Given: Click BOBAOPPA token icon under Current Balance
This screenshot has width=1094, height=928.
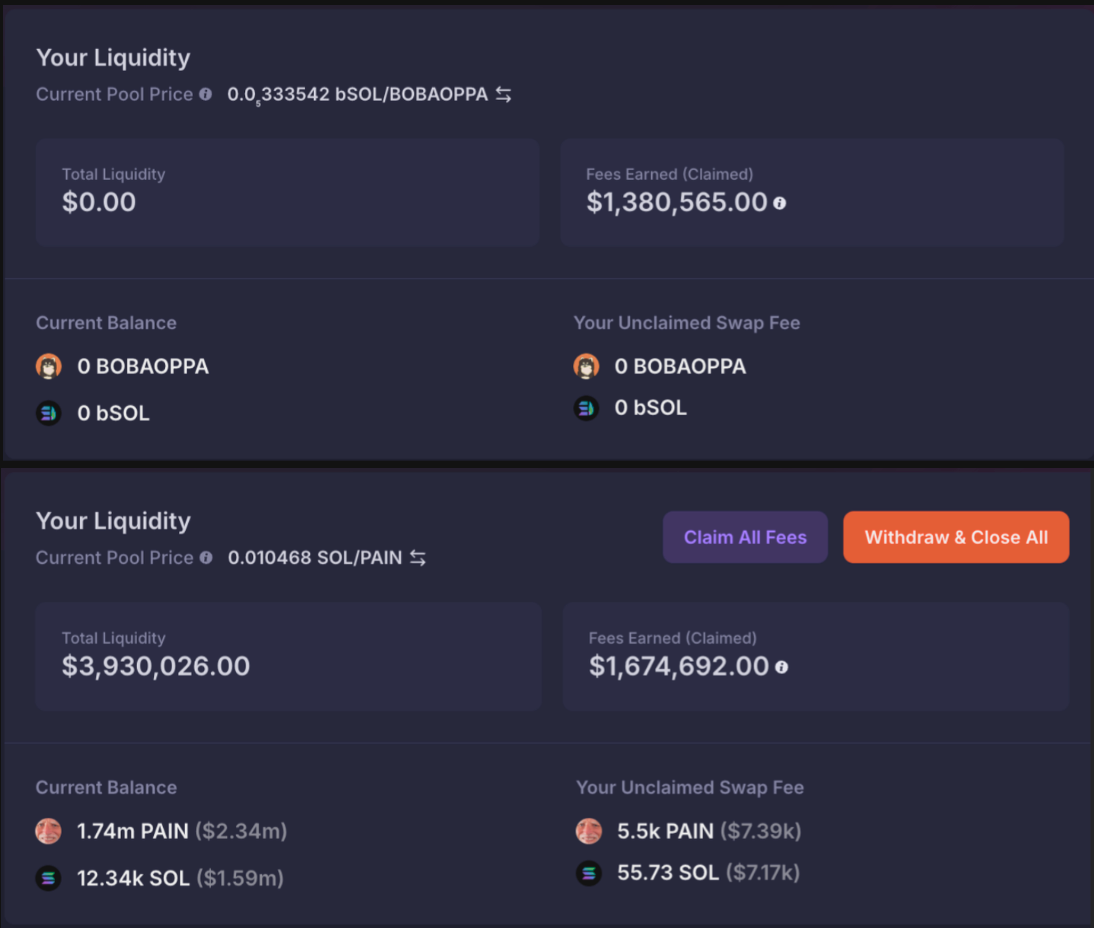Looking at the screenshot, I should point(49,366).
